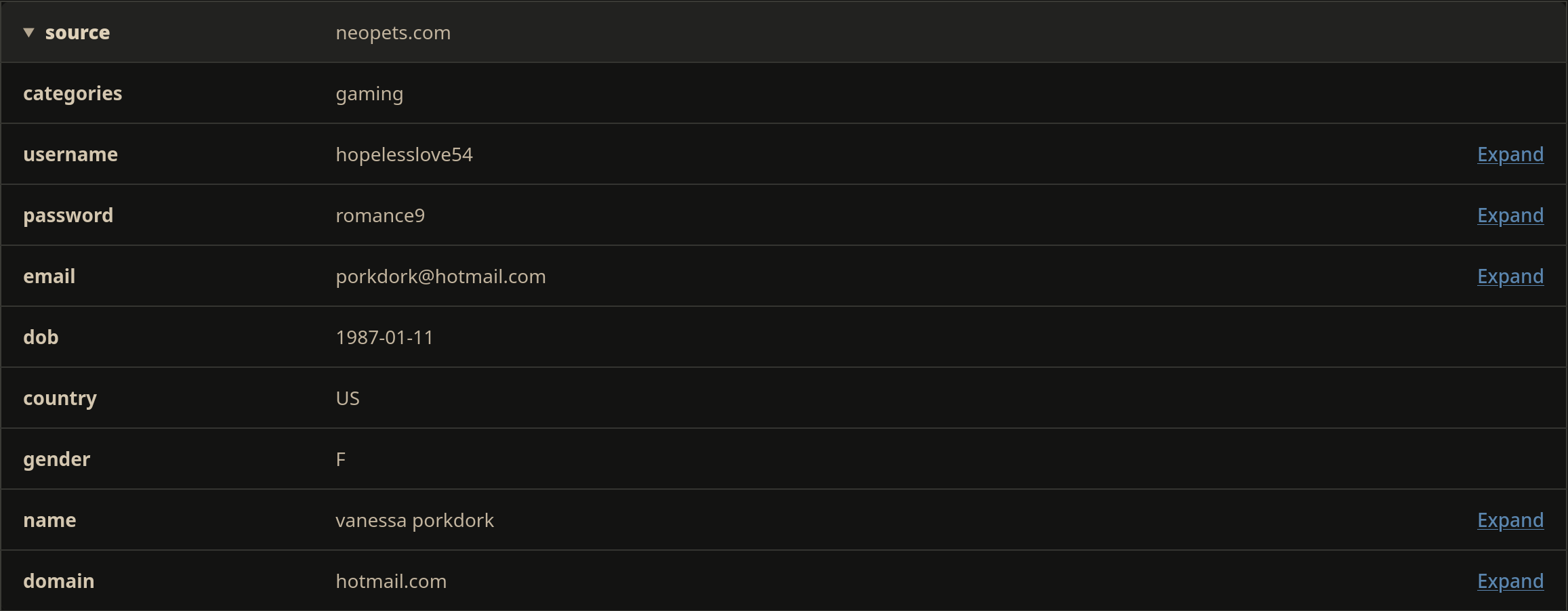Click the source header label
Screen dimensions: 1568x611
[x=77, y=33]
